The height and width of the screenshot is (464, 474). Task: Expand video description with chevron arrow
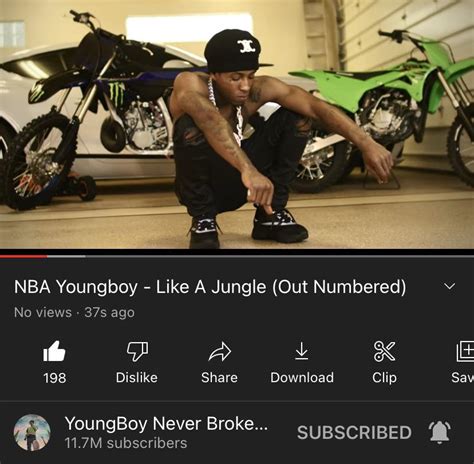tap(450, 286)
